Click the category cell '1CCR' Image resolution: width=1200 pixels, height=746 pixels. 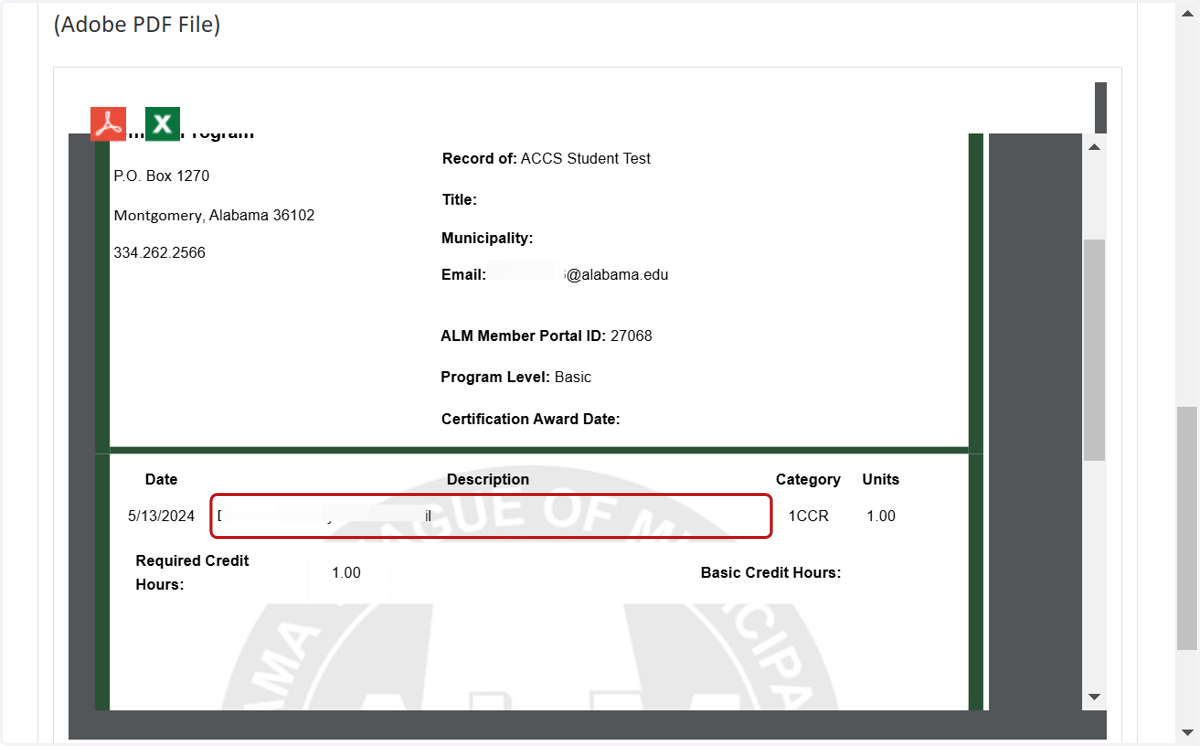point(808,516)
